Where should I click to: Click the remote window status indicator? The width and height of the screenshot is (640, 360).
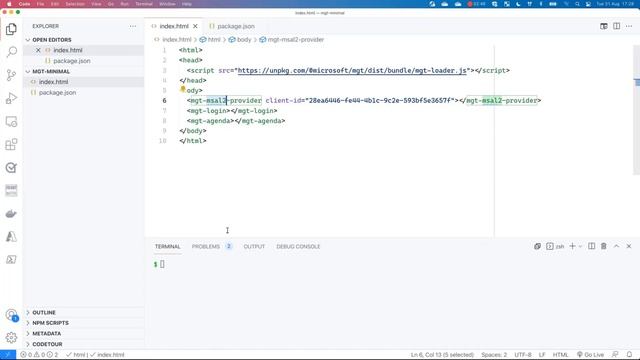[x=8, y=355]
